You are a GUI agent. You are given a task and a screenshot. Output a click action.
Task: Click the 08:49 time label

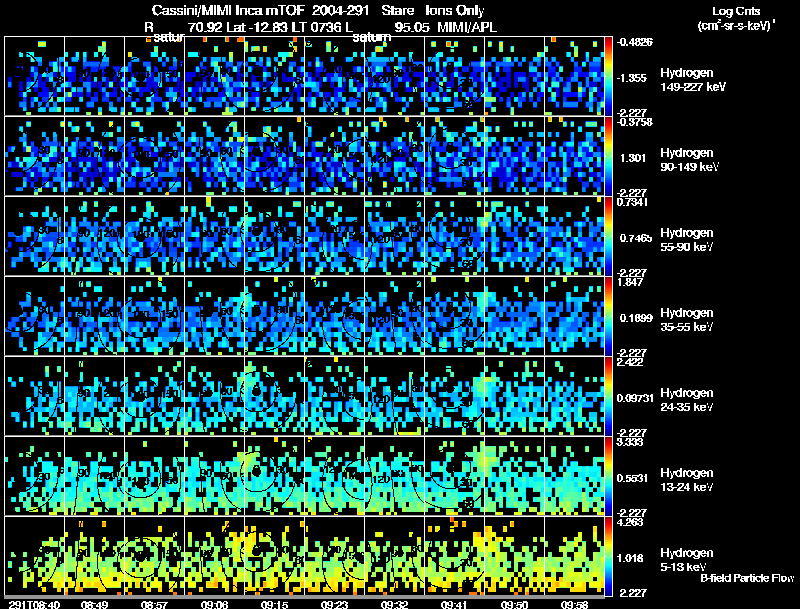94,605
